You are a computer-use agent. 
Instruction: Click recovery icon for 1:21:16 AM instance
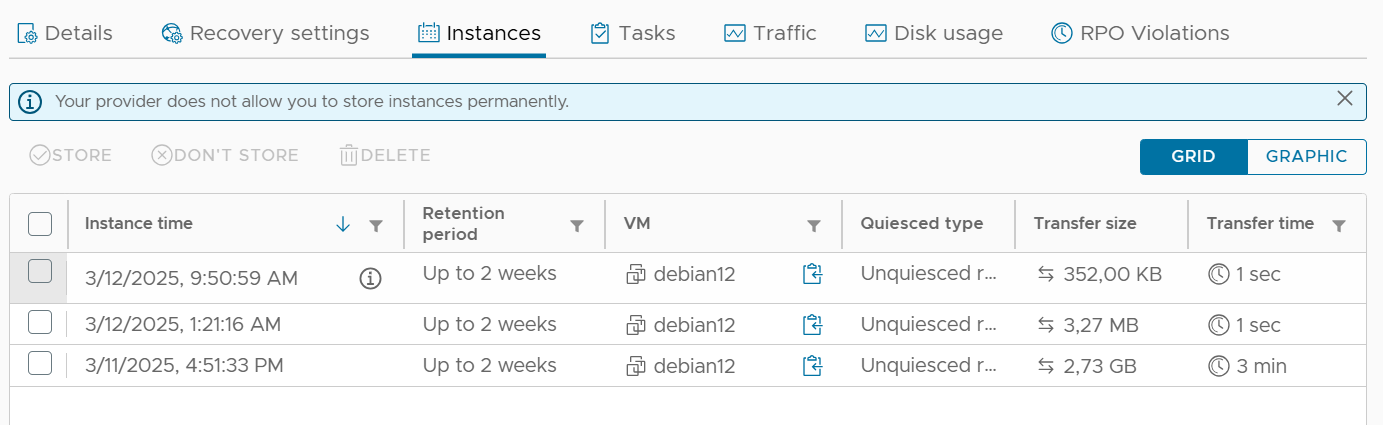(812, 325)
